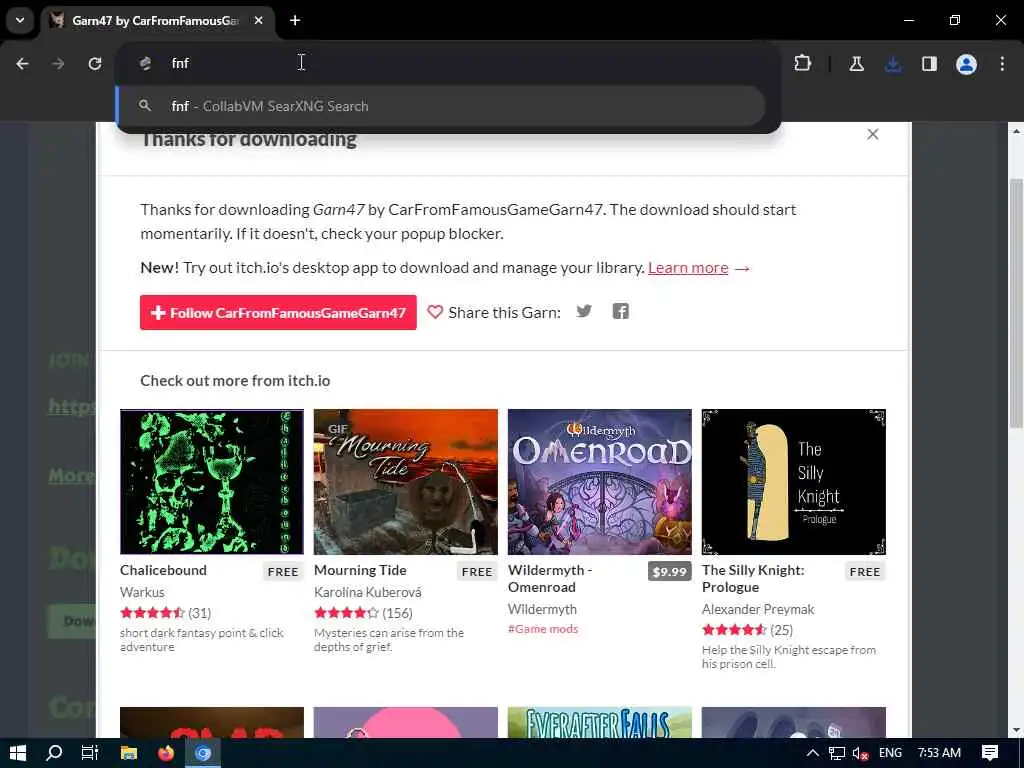Share this Garn on Twitter
This screenshot has width=1024, height=768.
584,312
